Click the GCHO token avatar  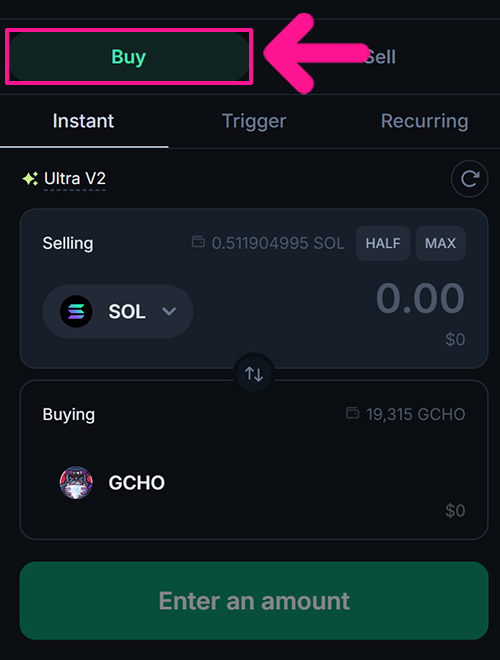76,482
